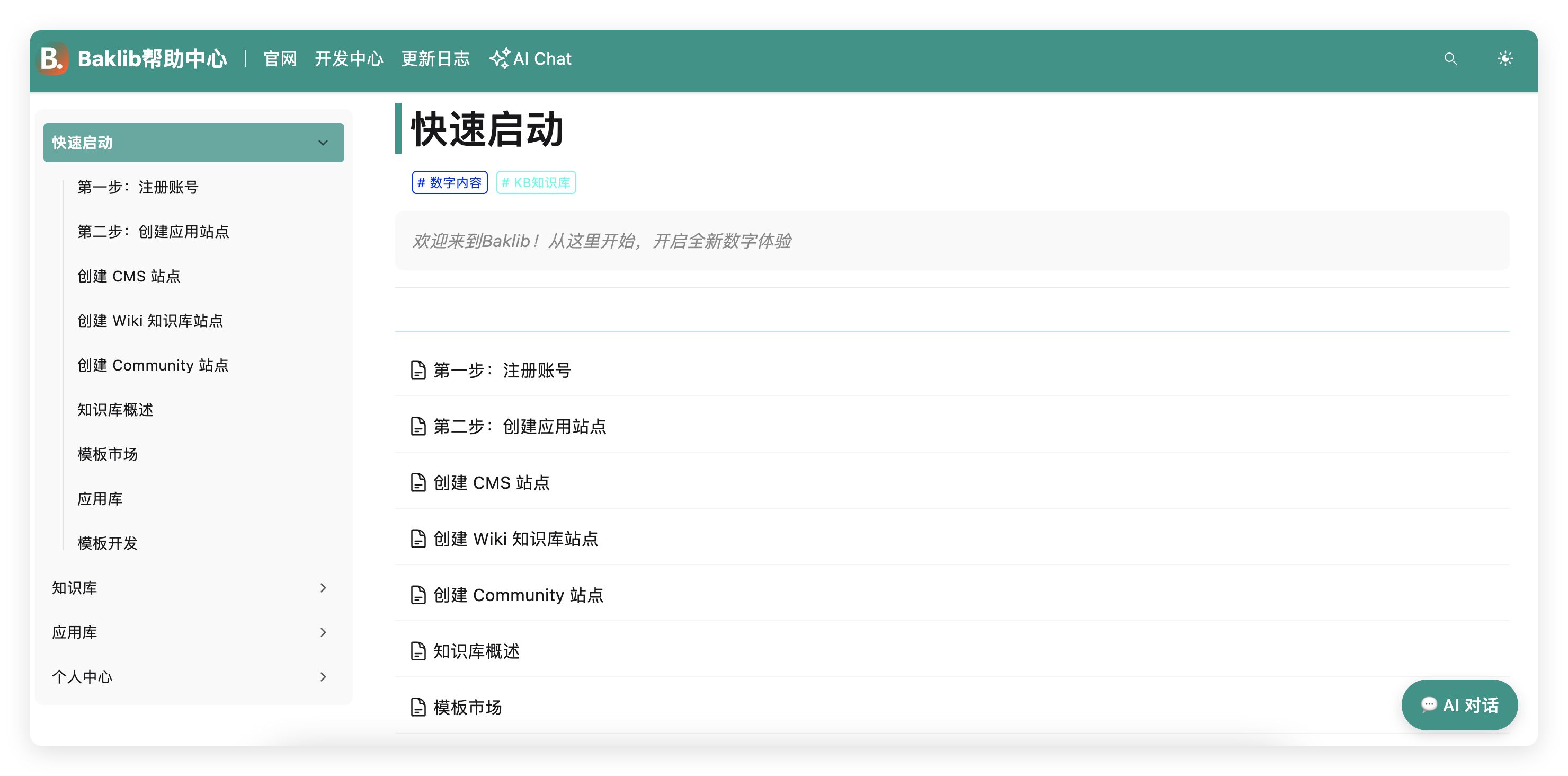The height and width of the screenshot is (776, 1568).
Task: Select 第二步：创建应用站点 in the sidebar
Action: pyautogui.click(x=154, y=232)
